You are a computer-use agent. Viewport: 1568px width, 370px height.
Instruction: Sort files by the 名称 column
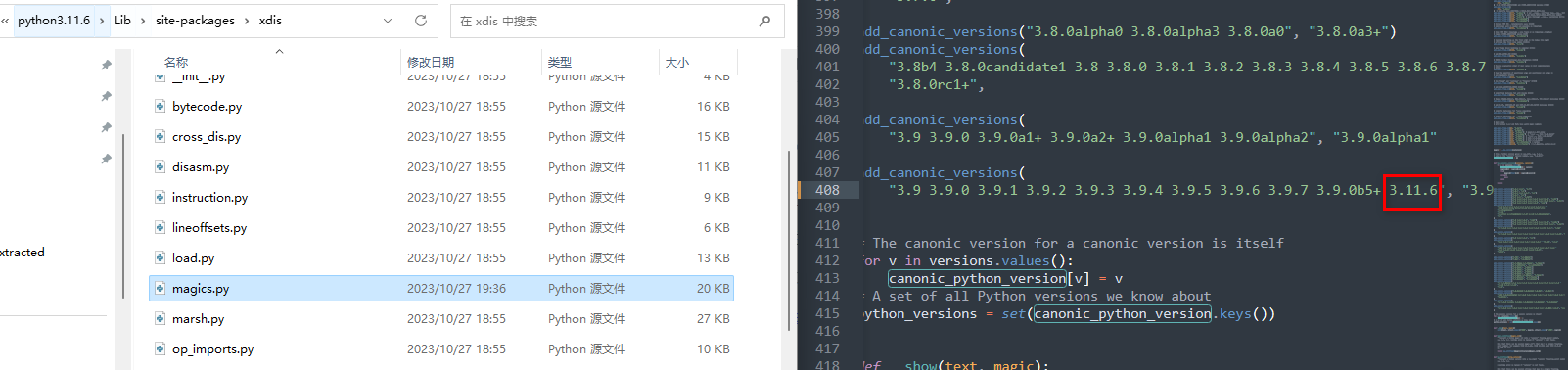[x=176, y=62]
